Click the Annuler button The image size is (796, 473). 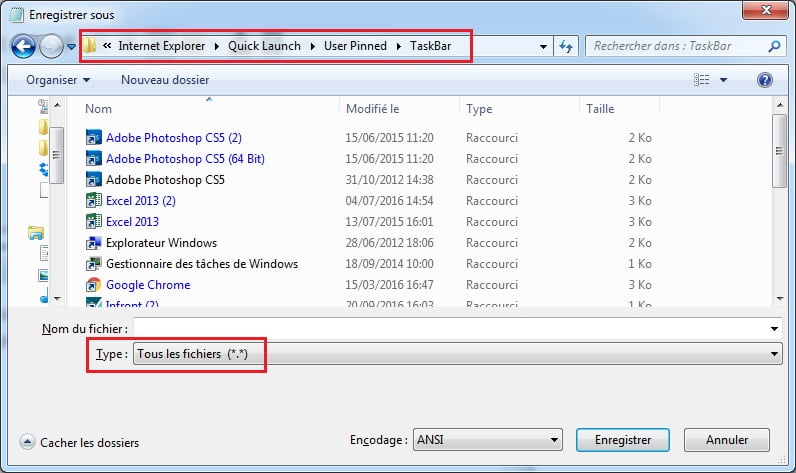point(727,440)
